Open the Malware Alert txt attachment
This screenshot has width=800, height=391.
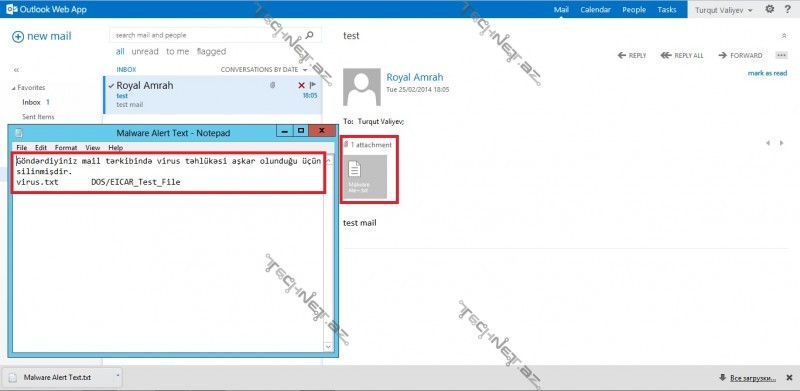click(365, 177)
